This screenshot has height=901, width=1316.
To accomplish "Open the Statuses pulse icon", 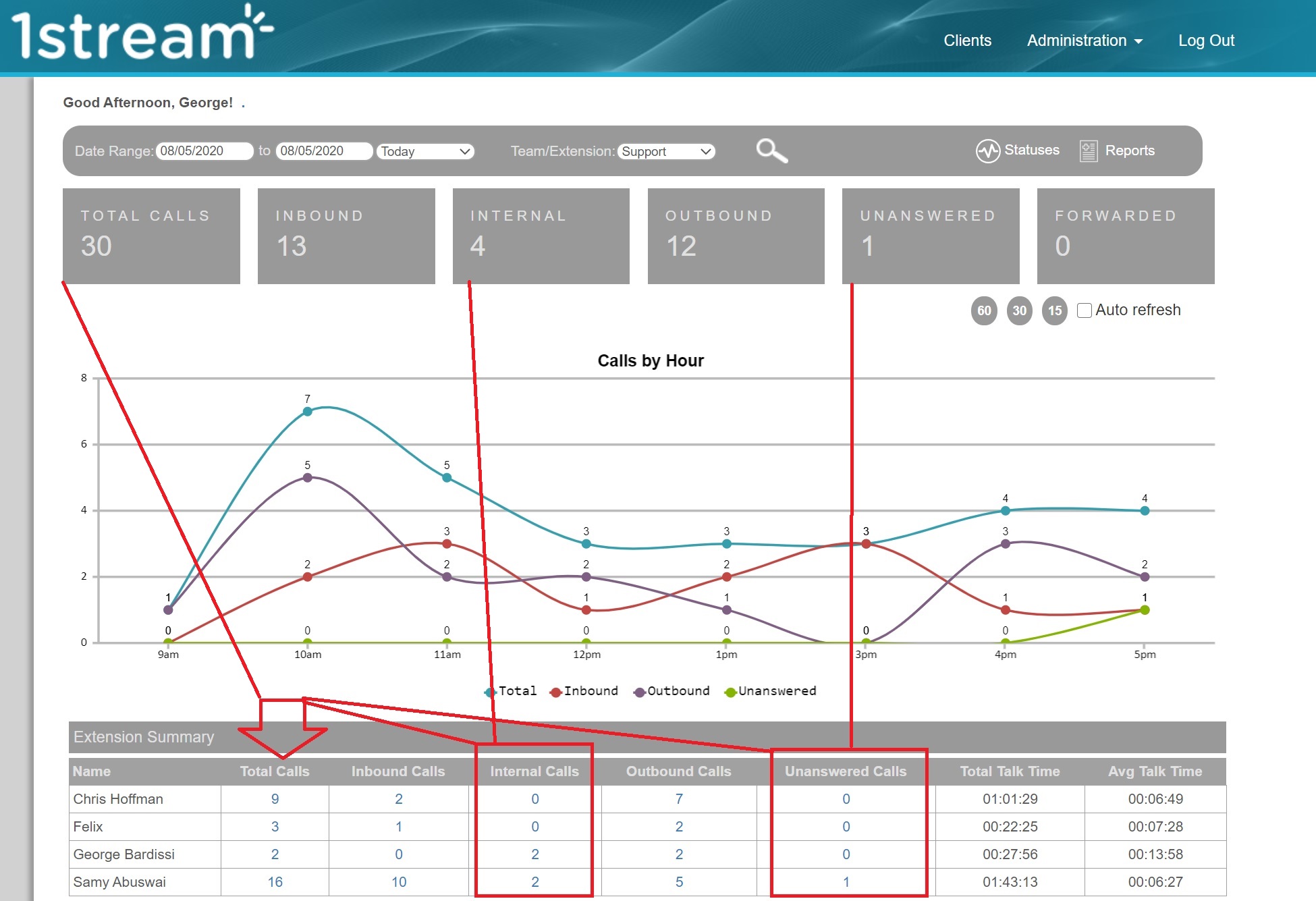I will [x=987, y=151].
